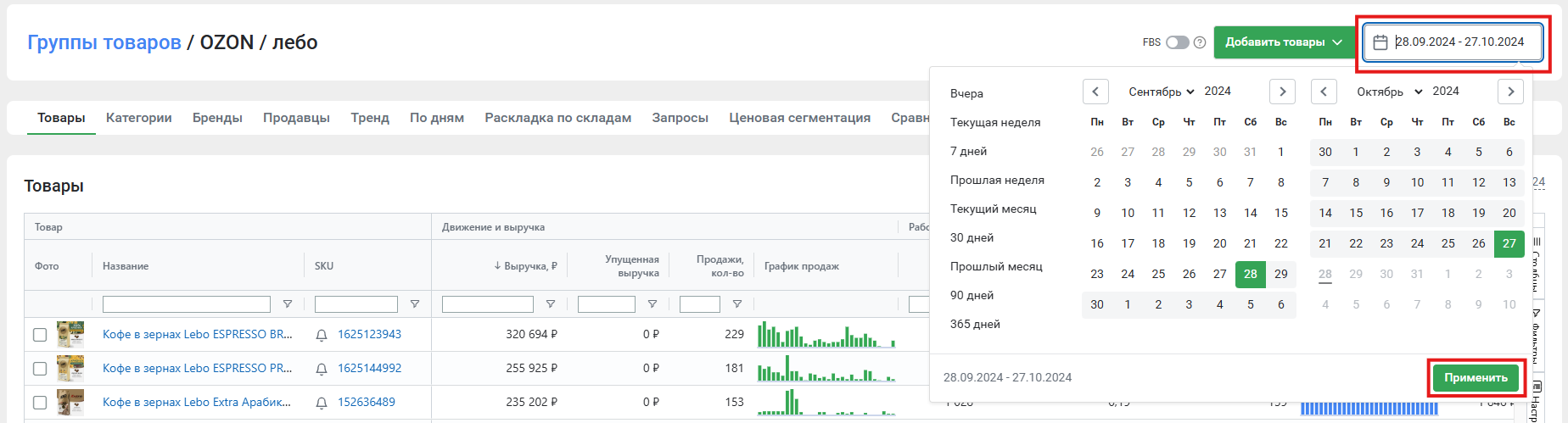Select the Текущая неделя preset
Screen dimensions: 1568x423
995,122
